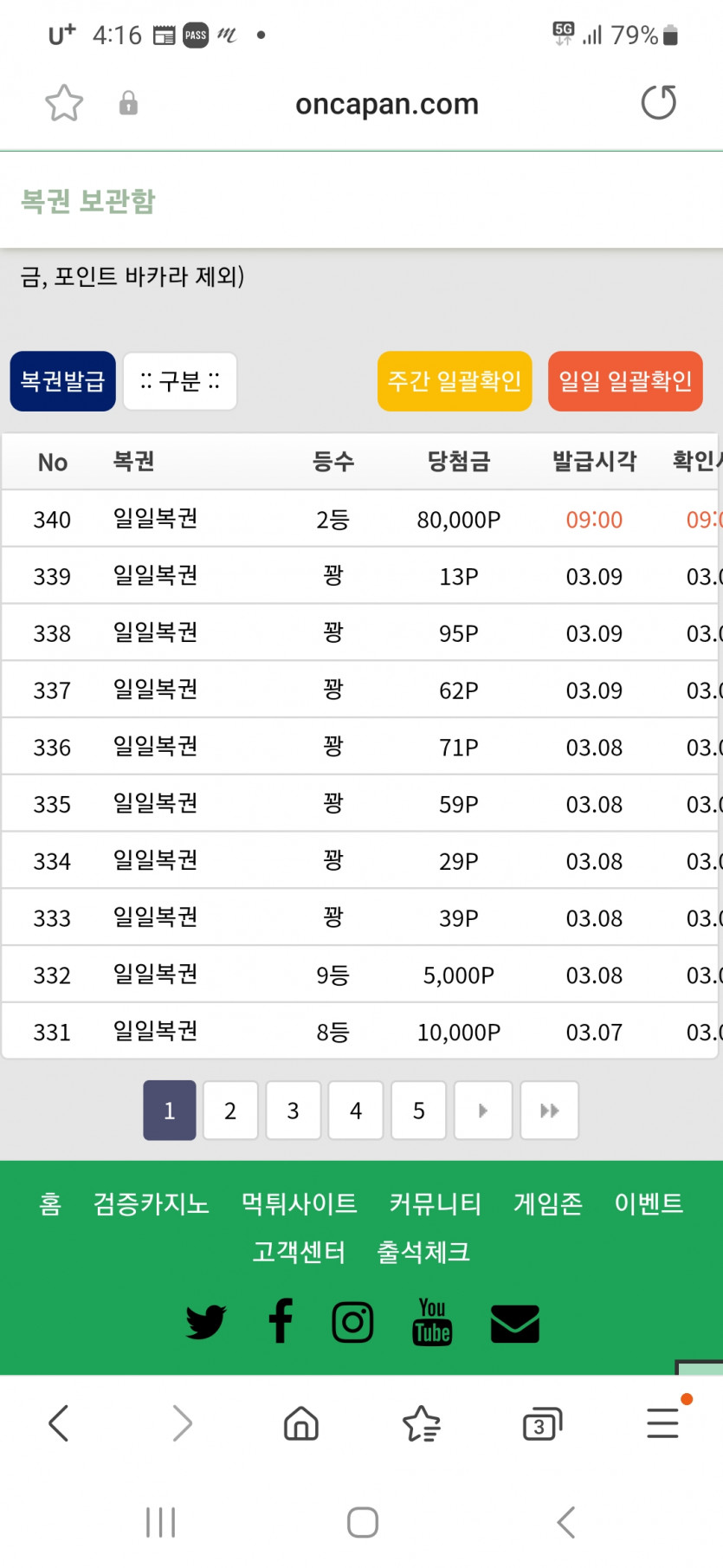Open the browser home icon

coord(301,1423)
